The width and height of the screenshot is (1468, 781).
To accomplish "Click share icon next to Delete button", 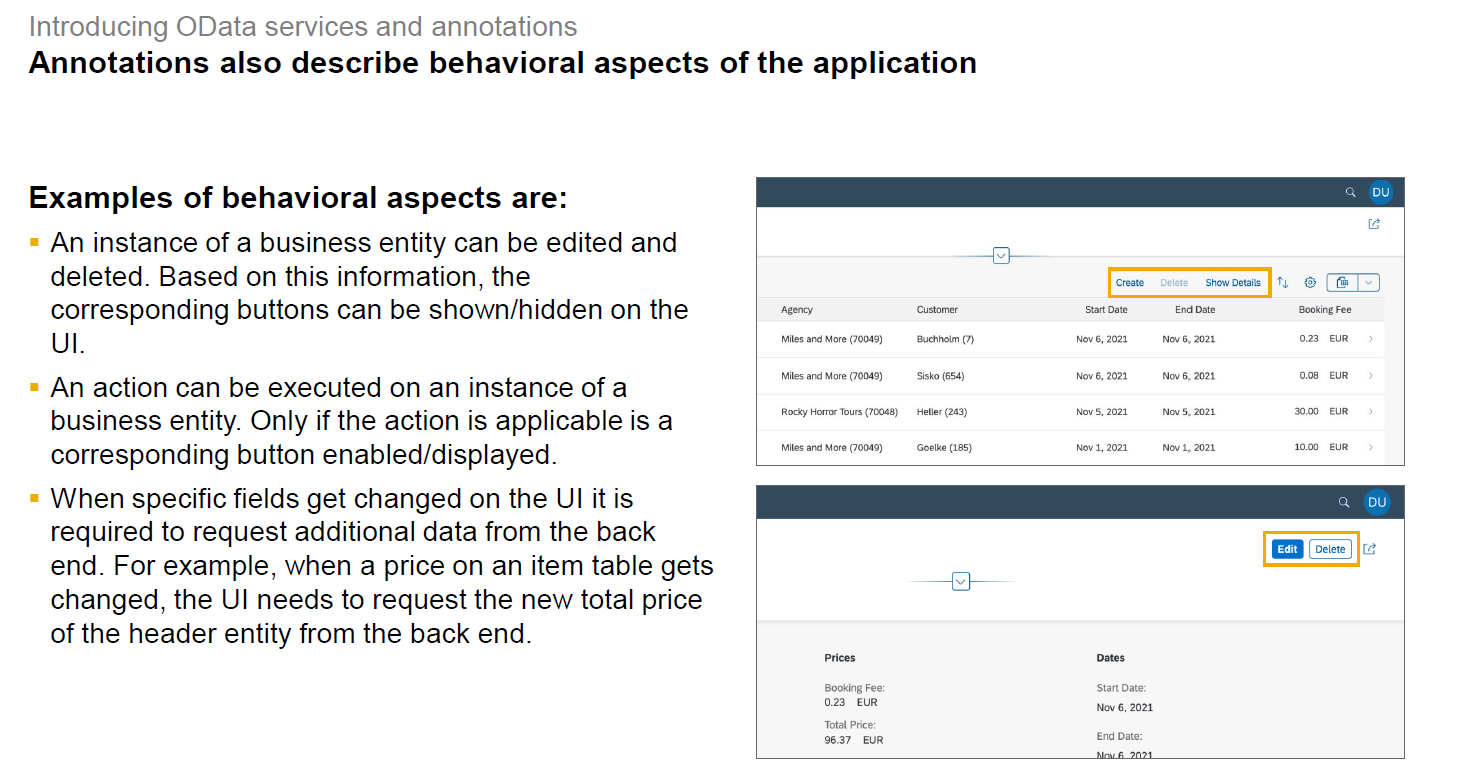I will click(1370, 549).
